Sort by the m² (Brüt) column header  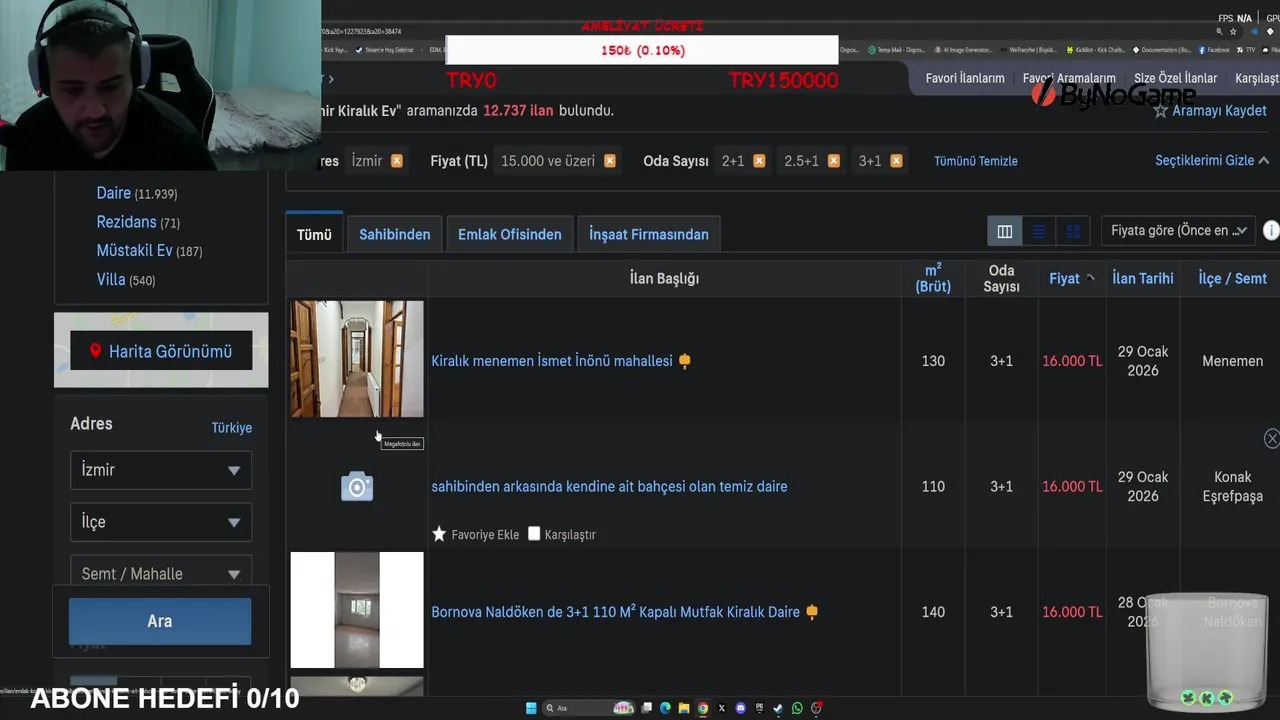coord(933,279)
